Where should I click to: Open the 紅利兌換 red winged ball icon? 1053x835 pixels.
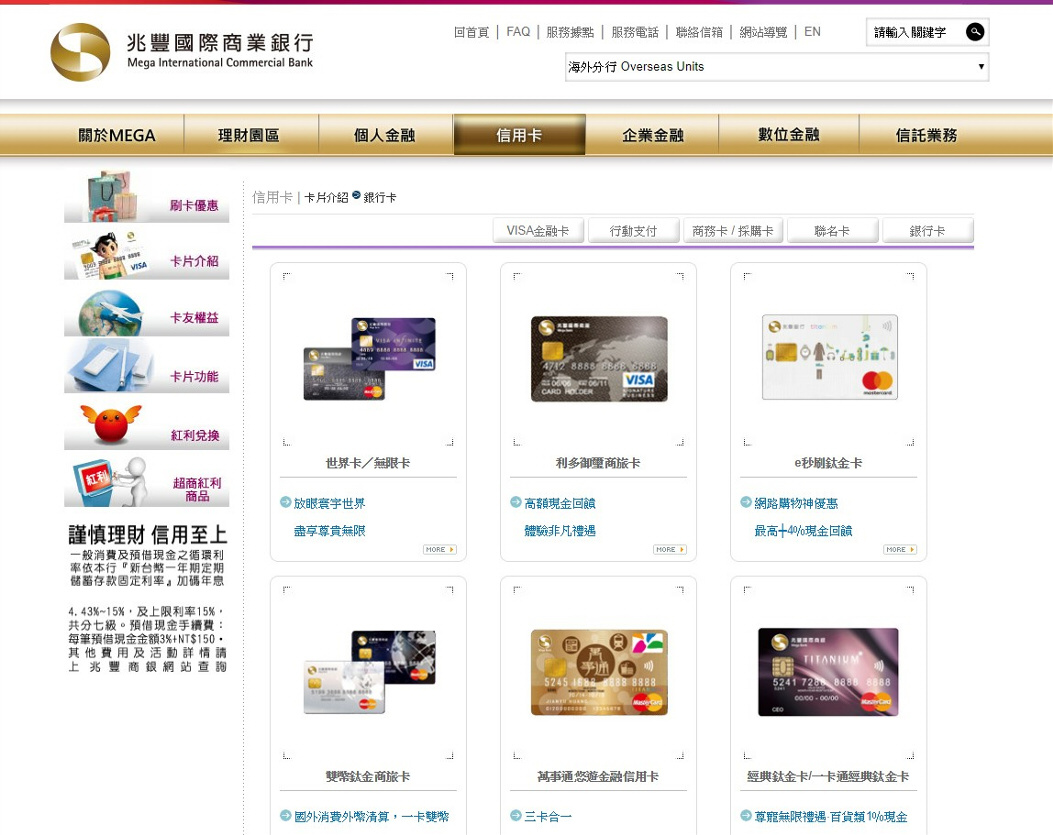click(111, 424)
